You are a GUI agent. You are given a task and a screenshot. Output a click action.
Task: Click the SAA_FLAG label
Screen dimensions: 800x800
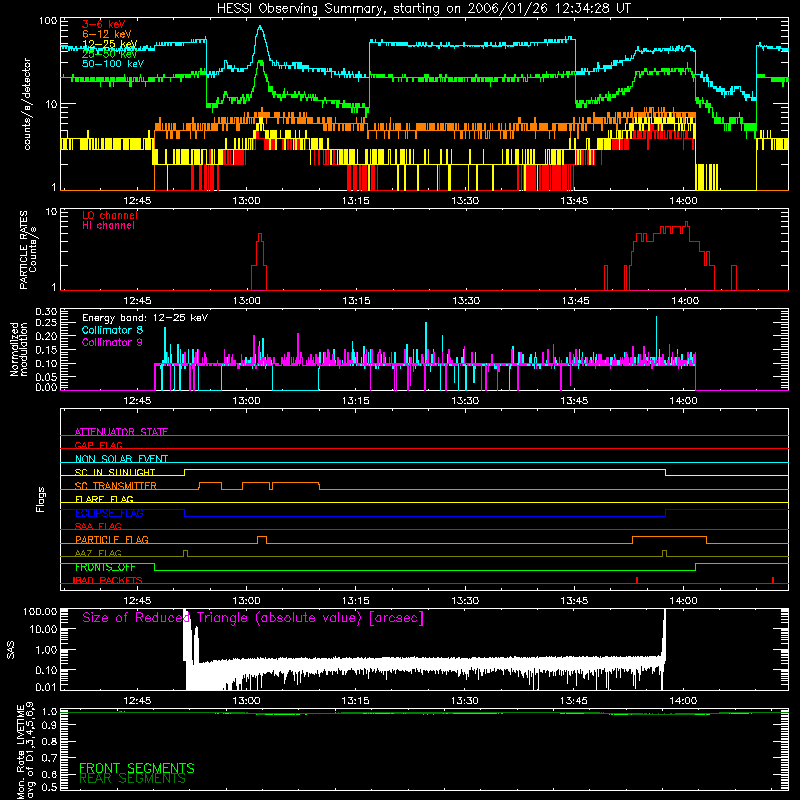click(x=98, y=526)
